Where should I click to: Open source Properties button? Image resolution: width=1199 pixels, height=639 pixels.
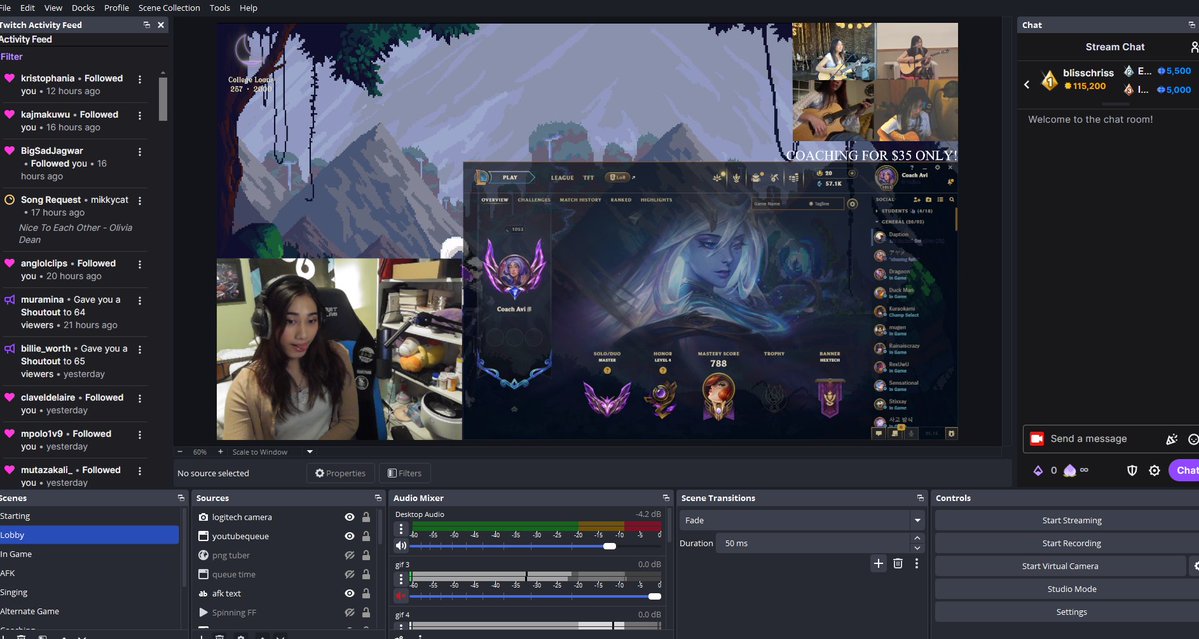click(340, 473)
